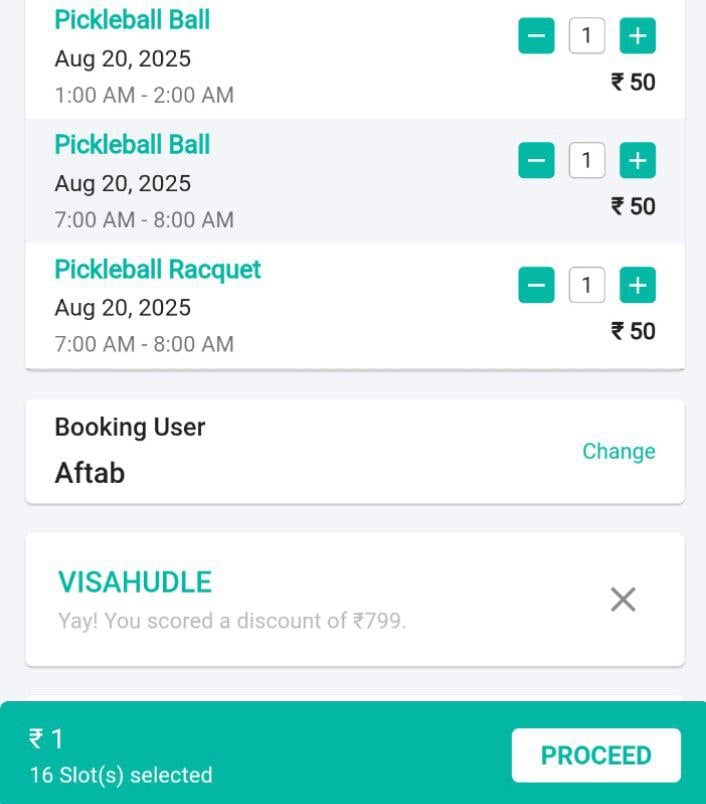
Task: Tap the Booking User card name Aftab
Action: (x=90, y=473)
